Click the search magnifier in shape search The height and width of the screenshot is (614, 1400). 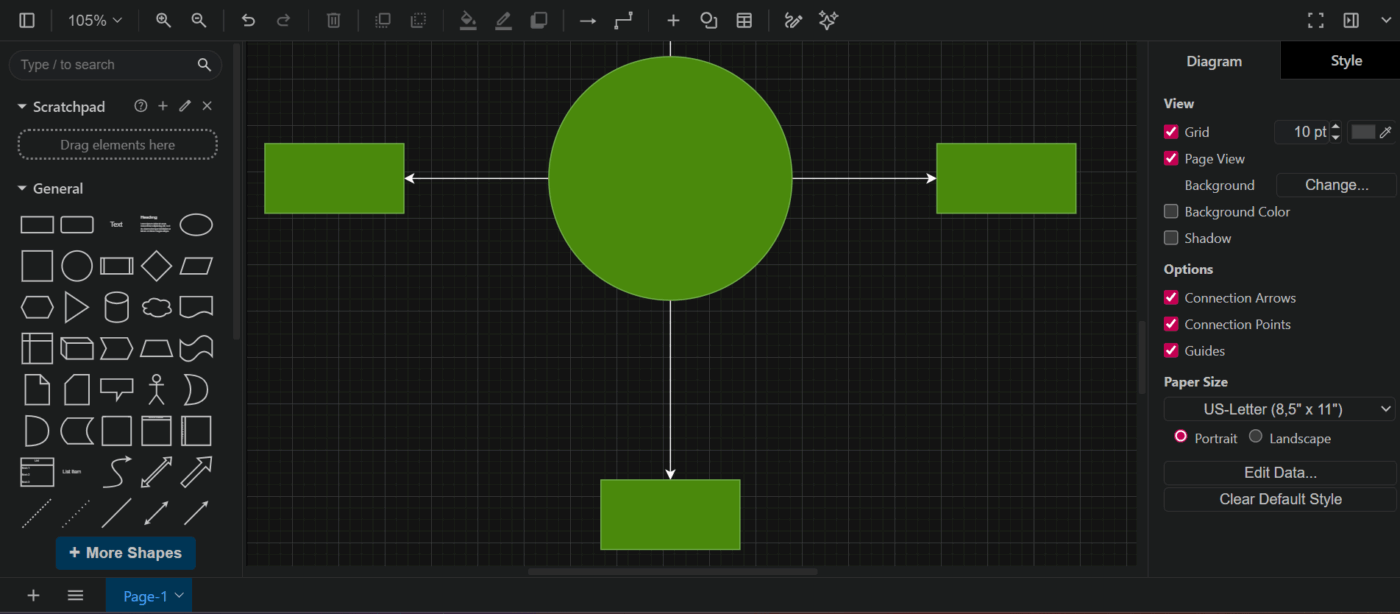(x=204, y=65)
